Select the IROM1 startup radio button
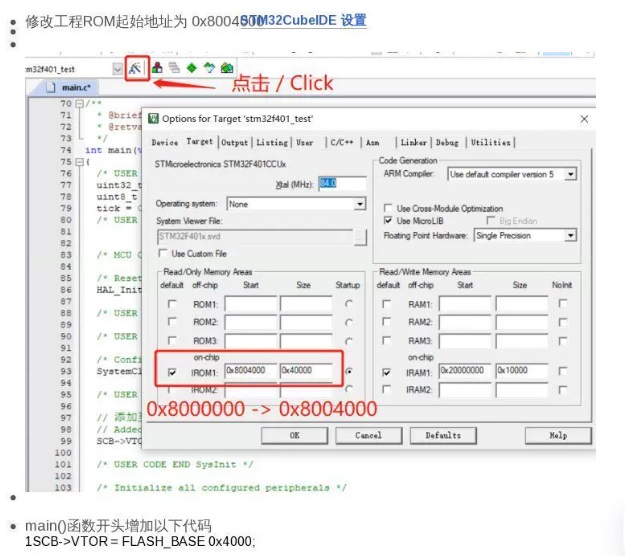Screen dimensions: 625x556 [349, 372]
